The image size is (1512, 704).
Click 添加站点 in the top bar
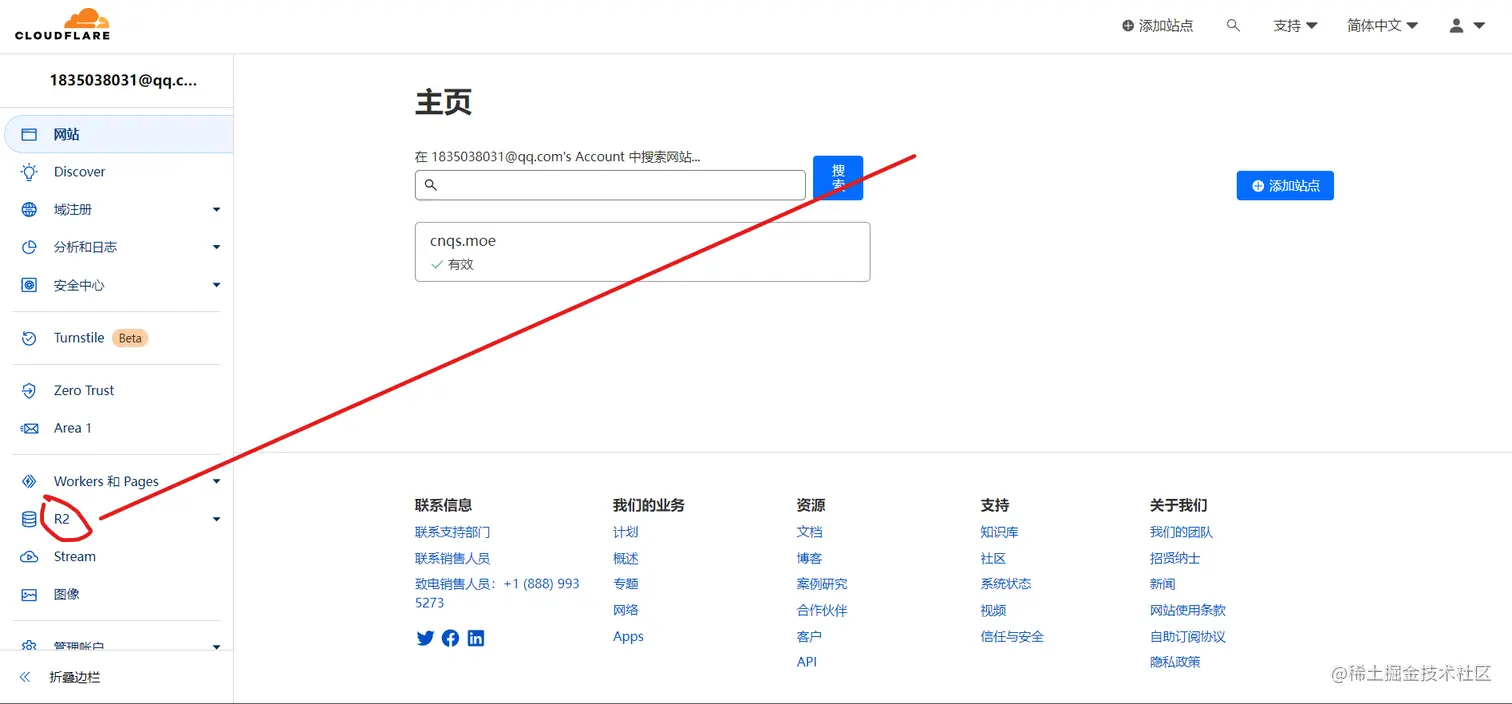[x=1157, y=26]
